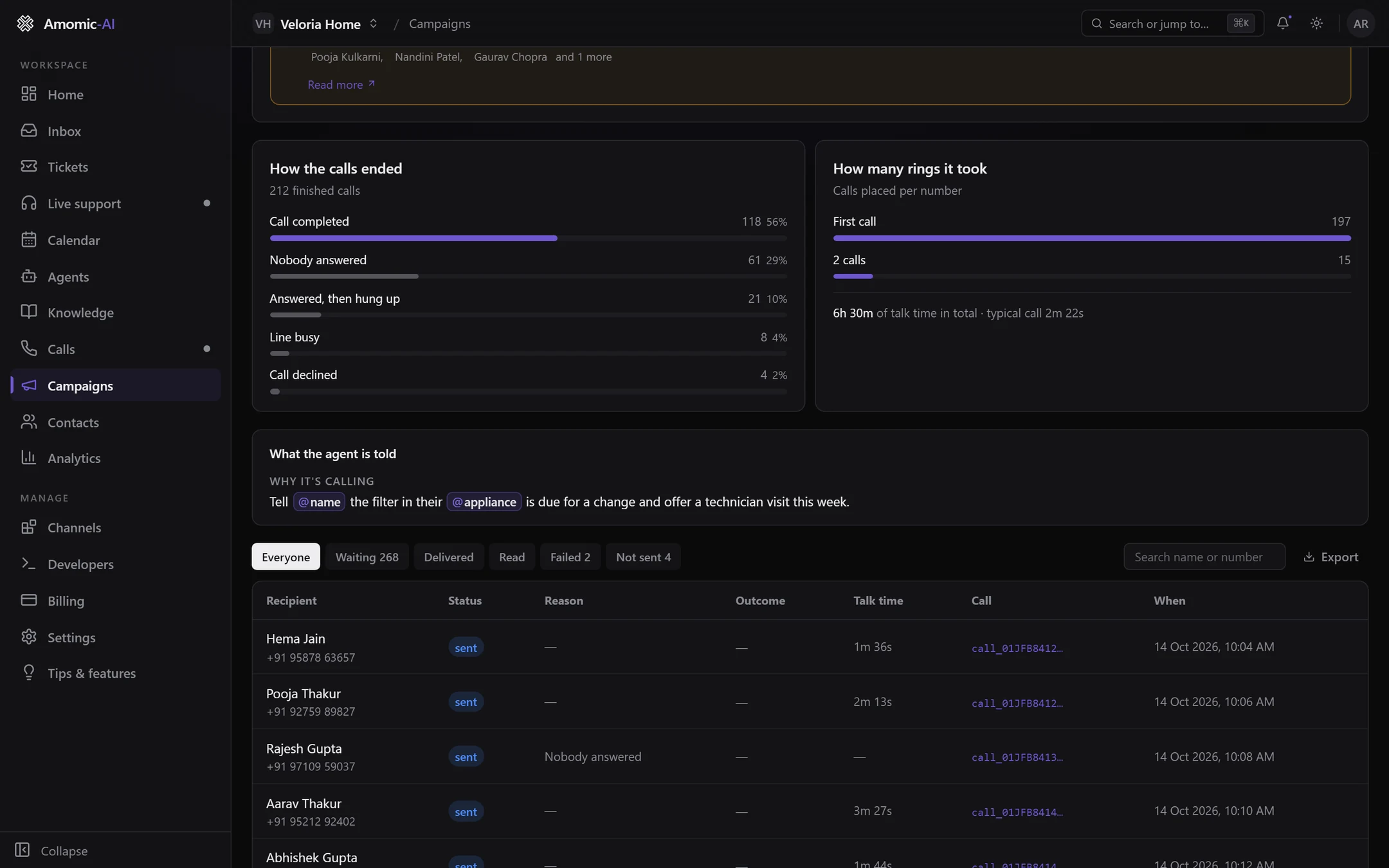Open the Inbox sidebar item
The image size is (1389, 868).
coord(116,131)
